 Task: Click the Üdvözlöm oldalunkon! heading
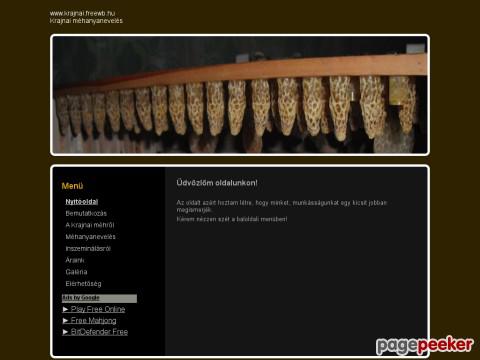point(217,183)
